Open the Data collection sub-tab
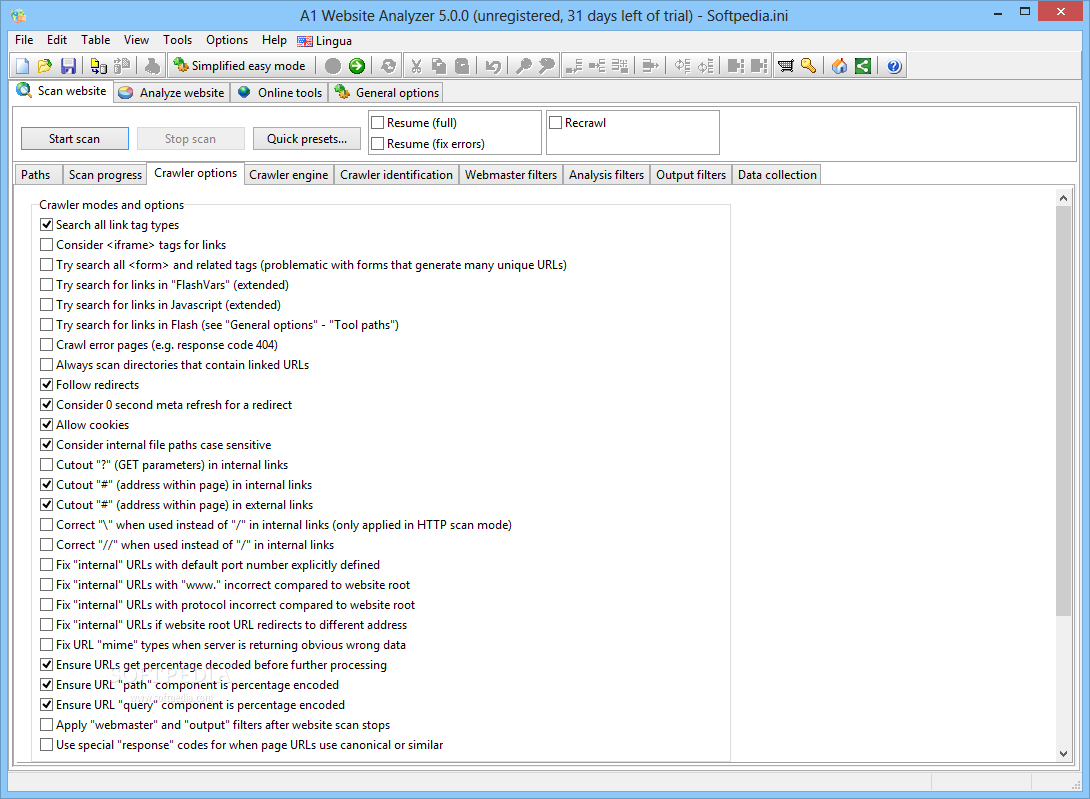 point(777,175)
